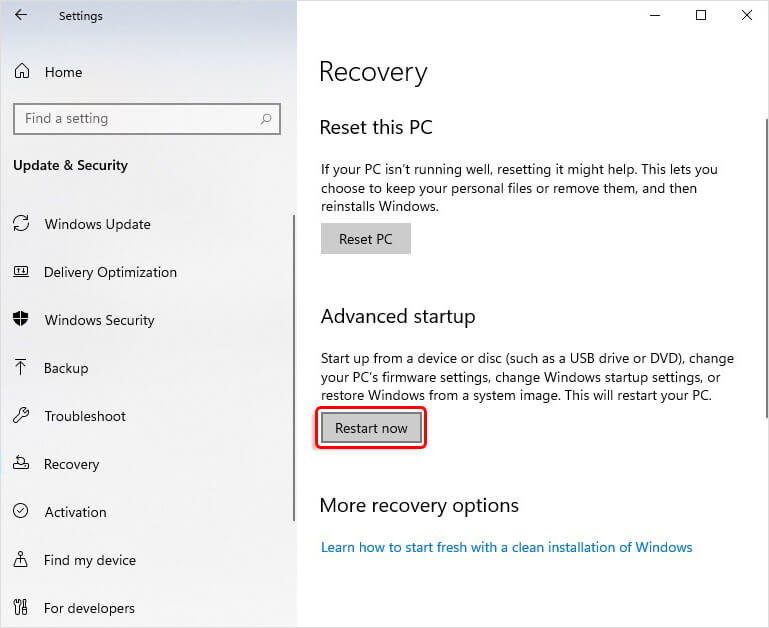The width and height of the screenshot is (769, 628).
Task: Click the Reset PC button
Action: [366, 239]
